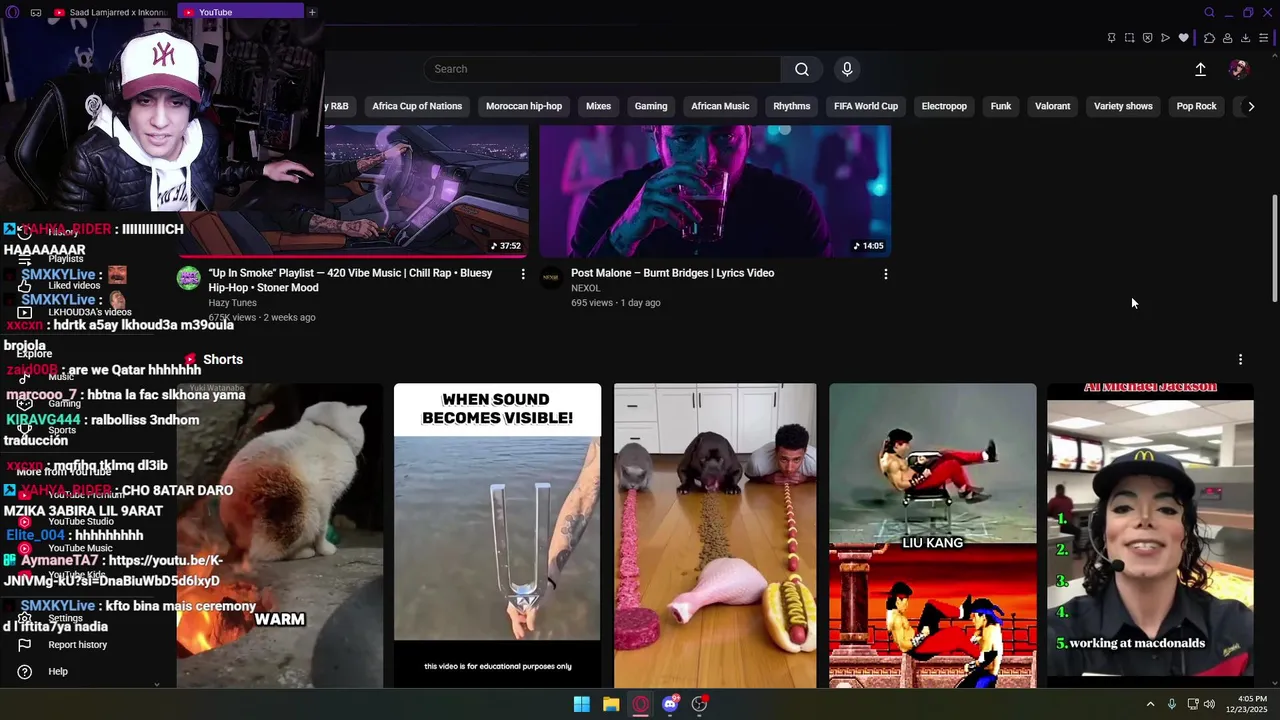The width and height of the screenshot is (1280, 720).
Task: Open the paper-plane Flow icon in the toolbar
Action: tap(1165, 38)
